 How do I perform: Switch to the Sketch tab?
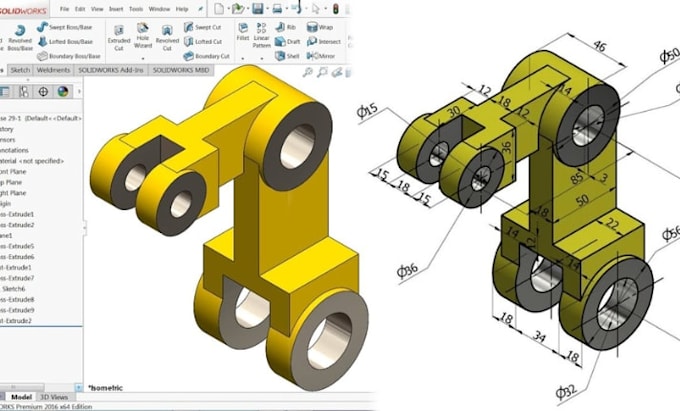point(20,70)
